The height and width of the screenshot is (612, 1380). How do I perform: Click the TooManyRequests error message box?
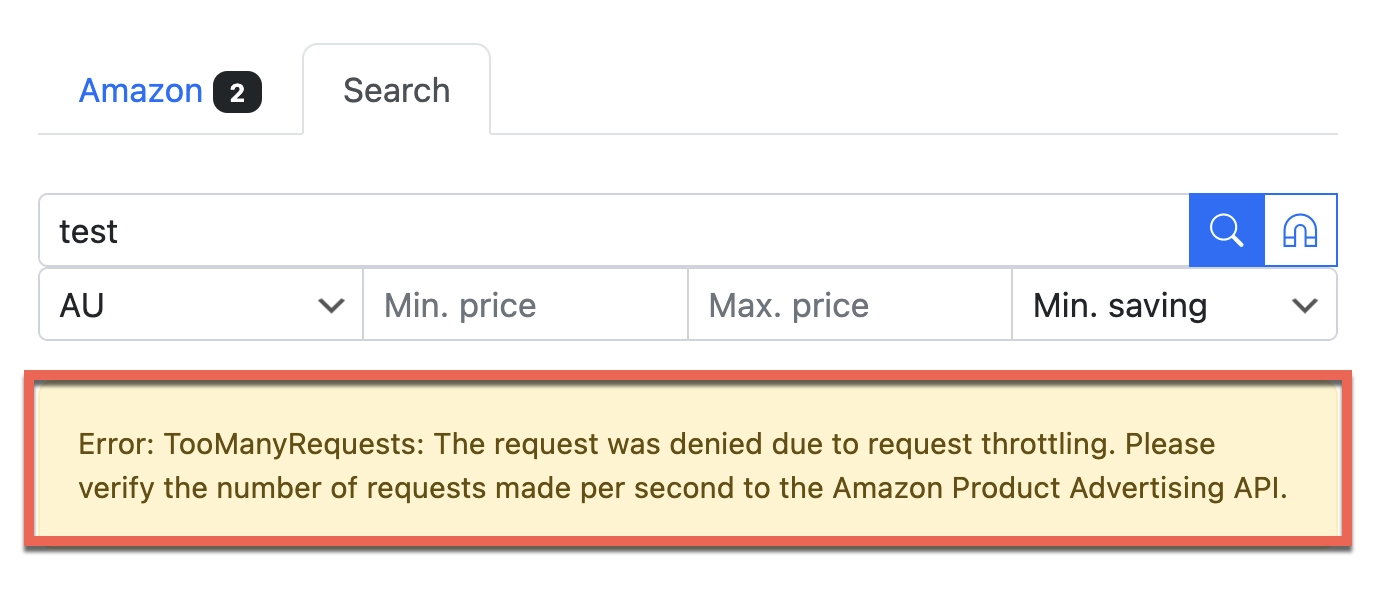point(690,462)
